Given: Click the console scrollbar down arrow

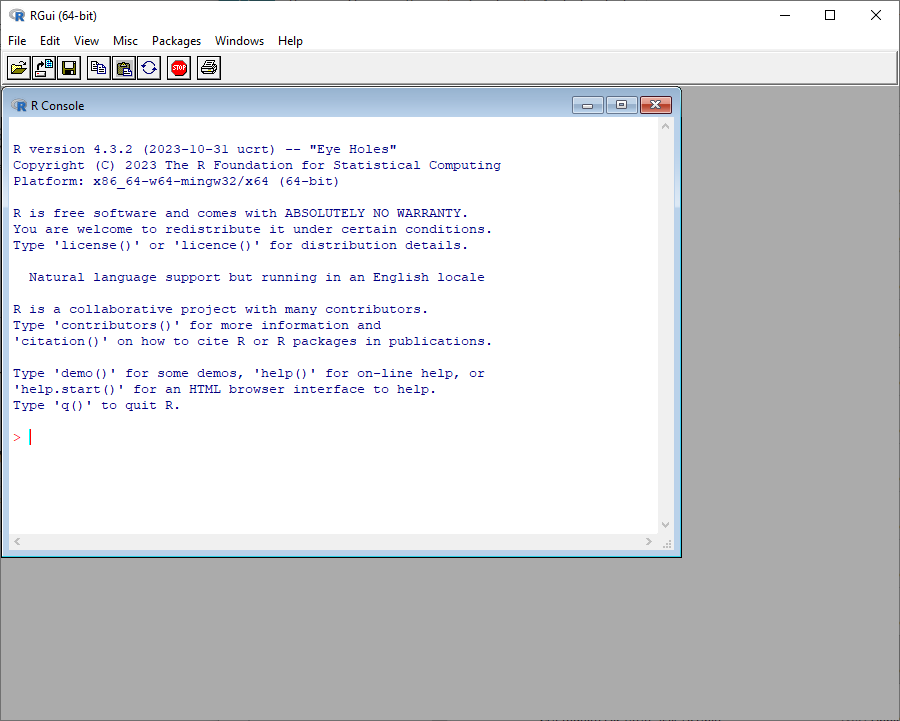Looking at the screenshot, I should tap(665, 525).
